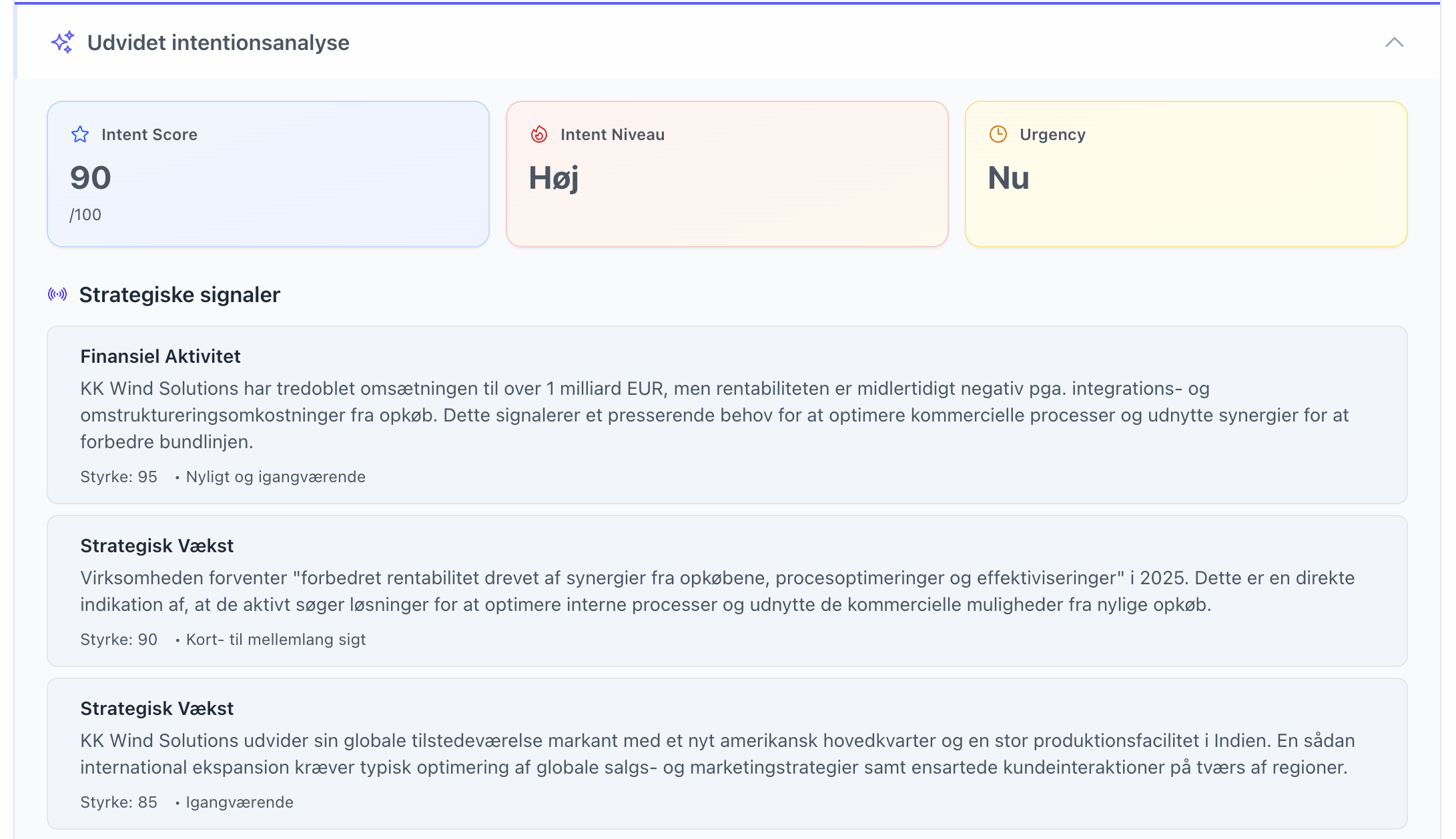The image size is (1456, 839).
Task: Click the flame icon in Intent Niveau card
Action: tap(538, 134)
